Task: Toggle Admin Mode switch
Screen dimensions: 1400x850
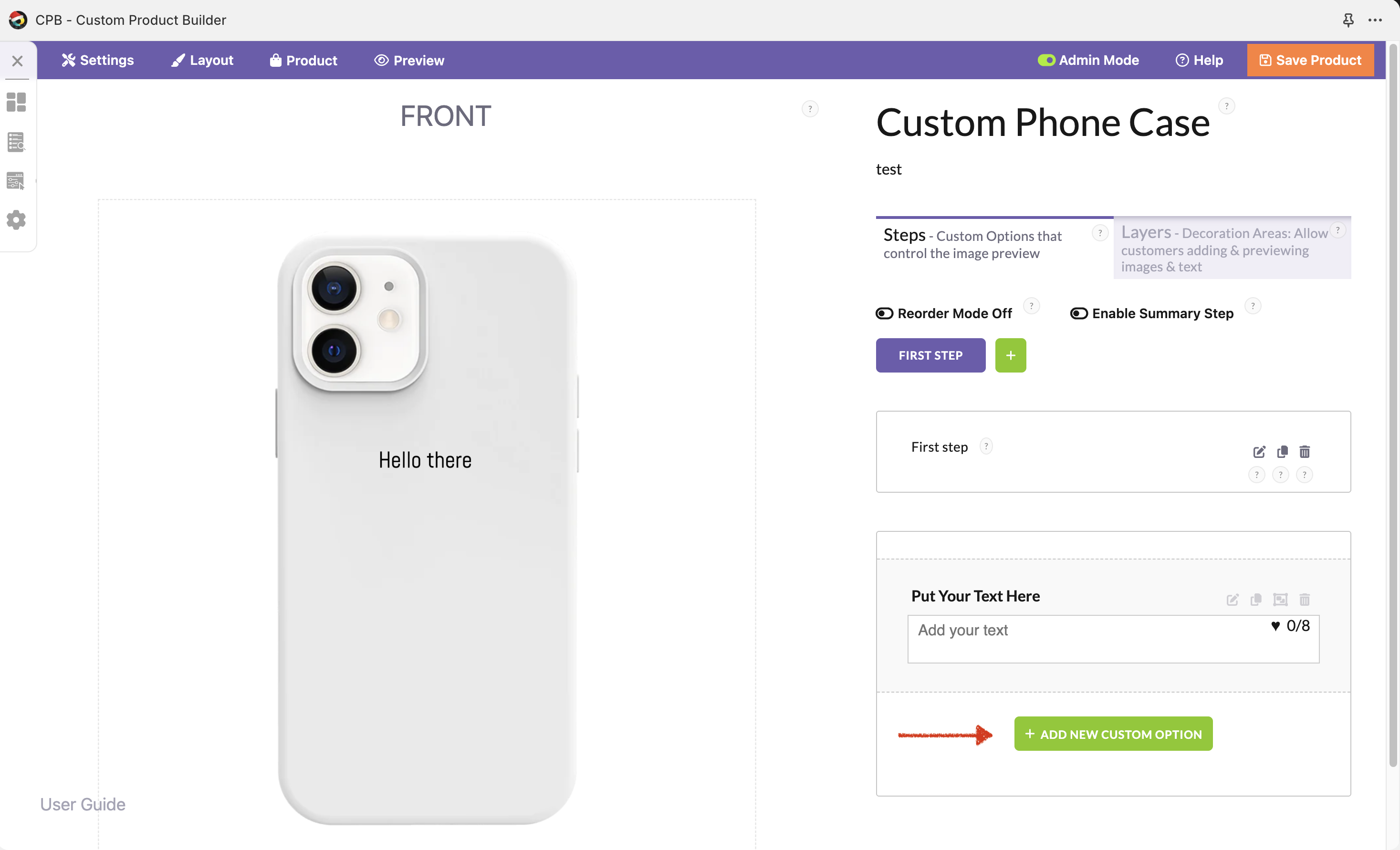Action: [1046, 60]
